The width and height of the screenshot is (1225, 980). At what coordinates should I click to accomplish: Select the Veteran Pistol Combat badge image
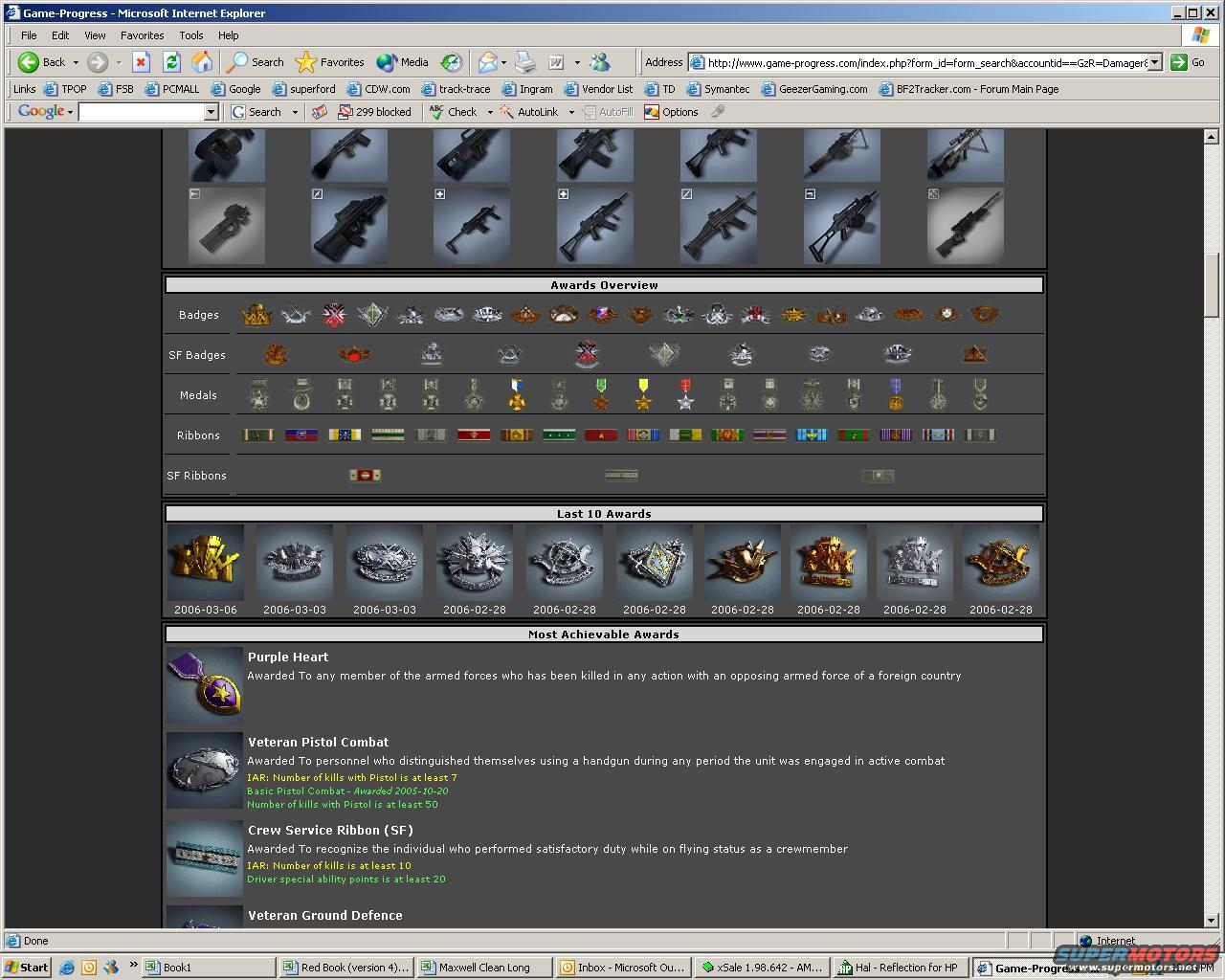[x=205, y=770]
